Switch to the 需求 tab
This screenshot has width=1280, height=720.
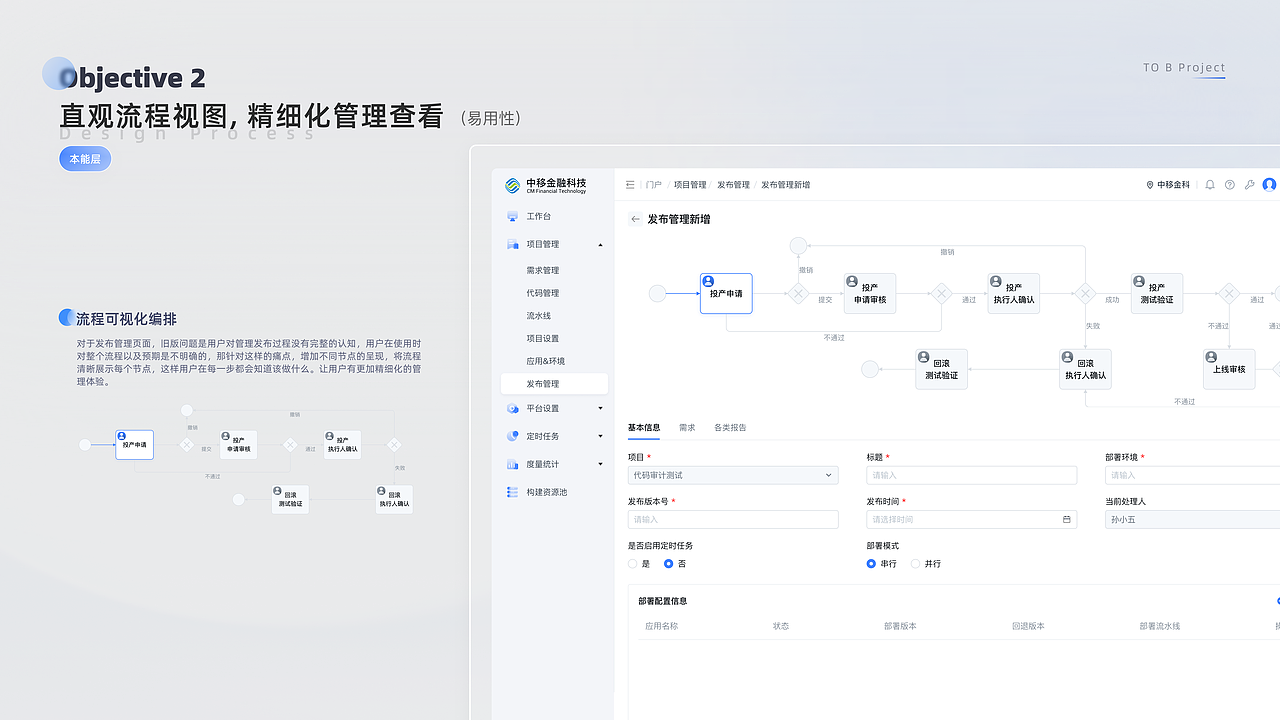(687, 428)
